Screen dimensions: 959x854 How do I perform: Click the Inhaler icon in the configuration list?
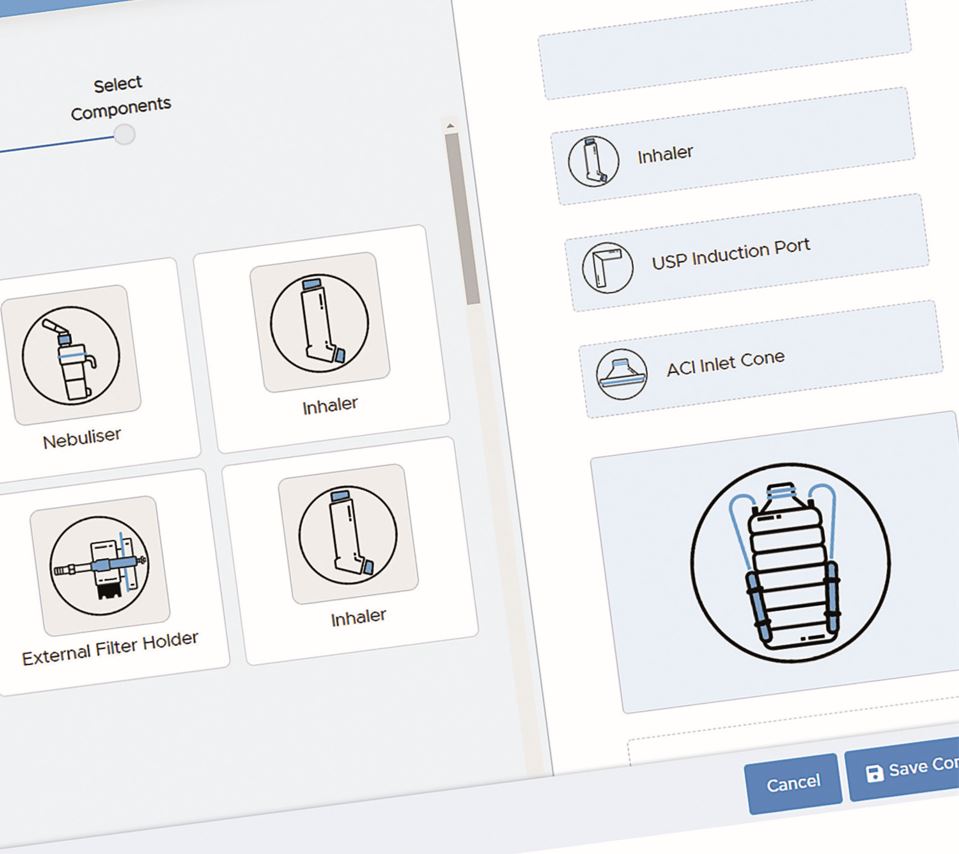(x=593, y=161)
